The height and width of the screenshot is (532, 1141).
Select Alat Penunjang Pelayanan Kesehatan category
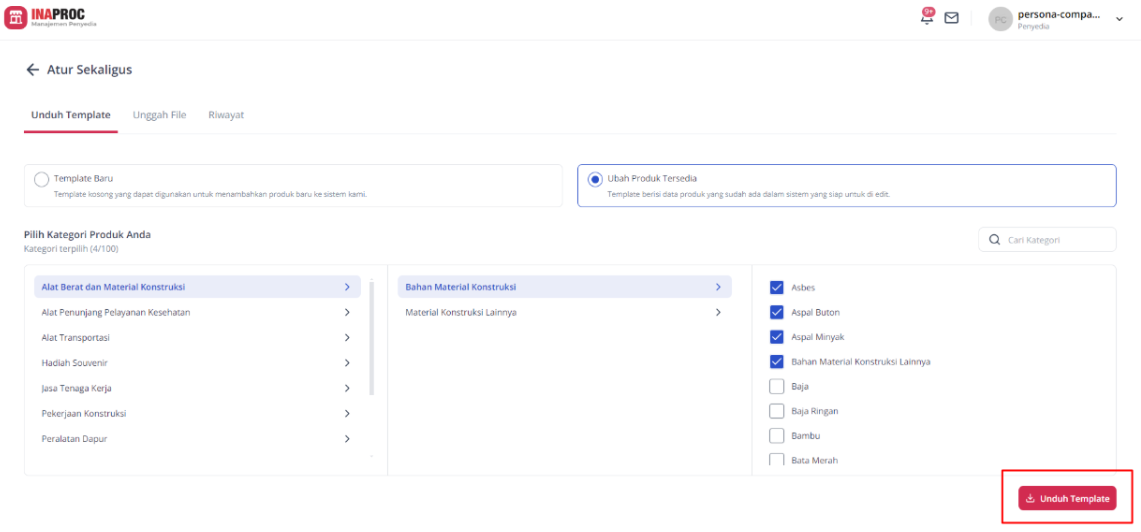[197, 312]
